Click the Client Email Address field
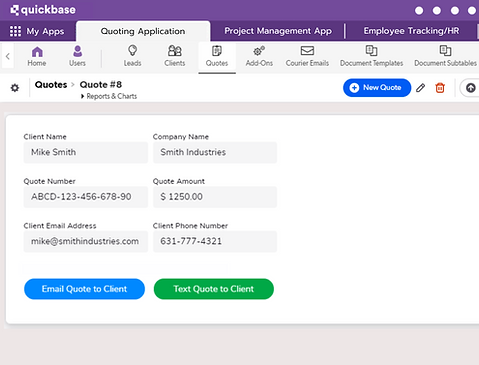The width and height of the screenshot is (479, 365). [x=86, y=241]
